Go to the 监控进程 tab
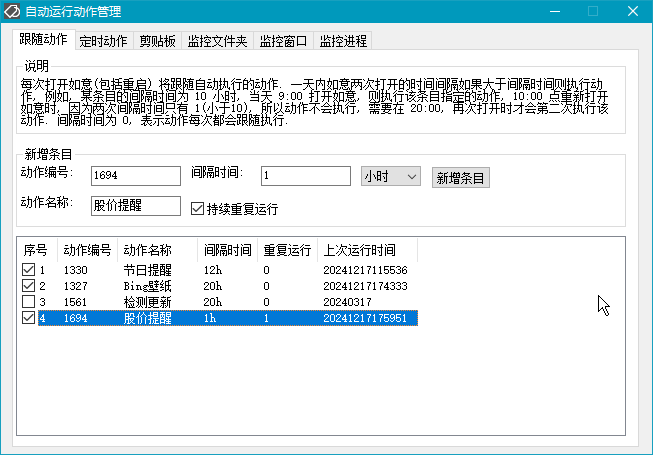The width and height of the screenshot is (653, 455). [343, 41]
